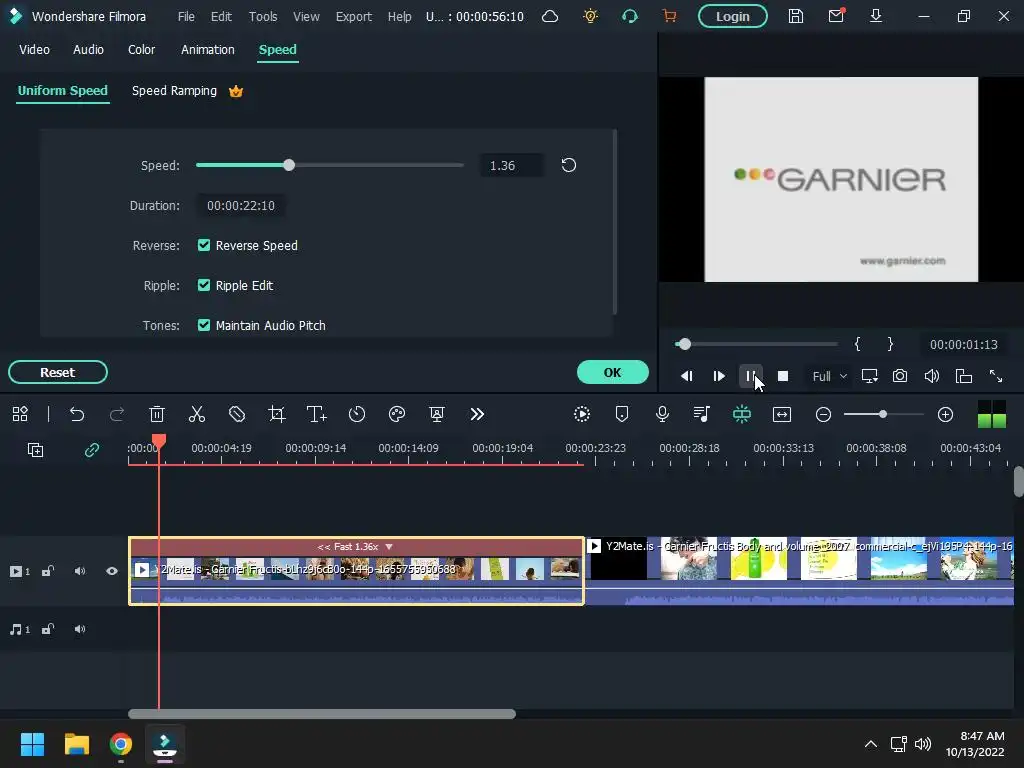The width and height of the screenshot is (1024, 768).
Task: Delete selected clip with trash icon
Action: 157,414
